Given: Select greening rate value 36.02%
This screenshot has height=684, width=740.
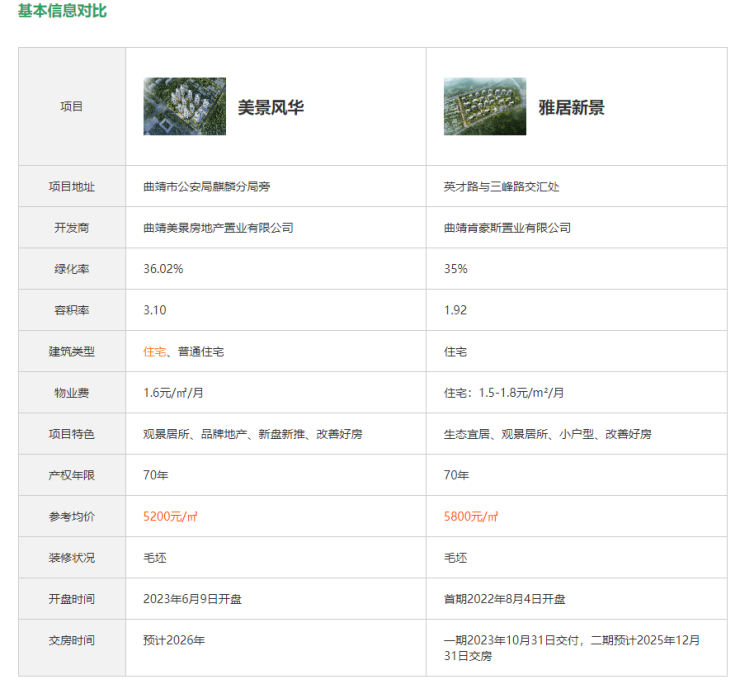Looking at the screenshot, I should pos(163,269).
